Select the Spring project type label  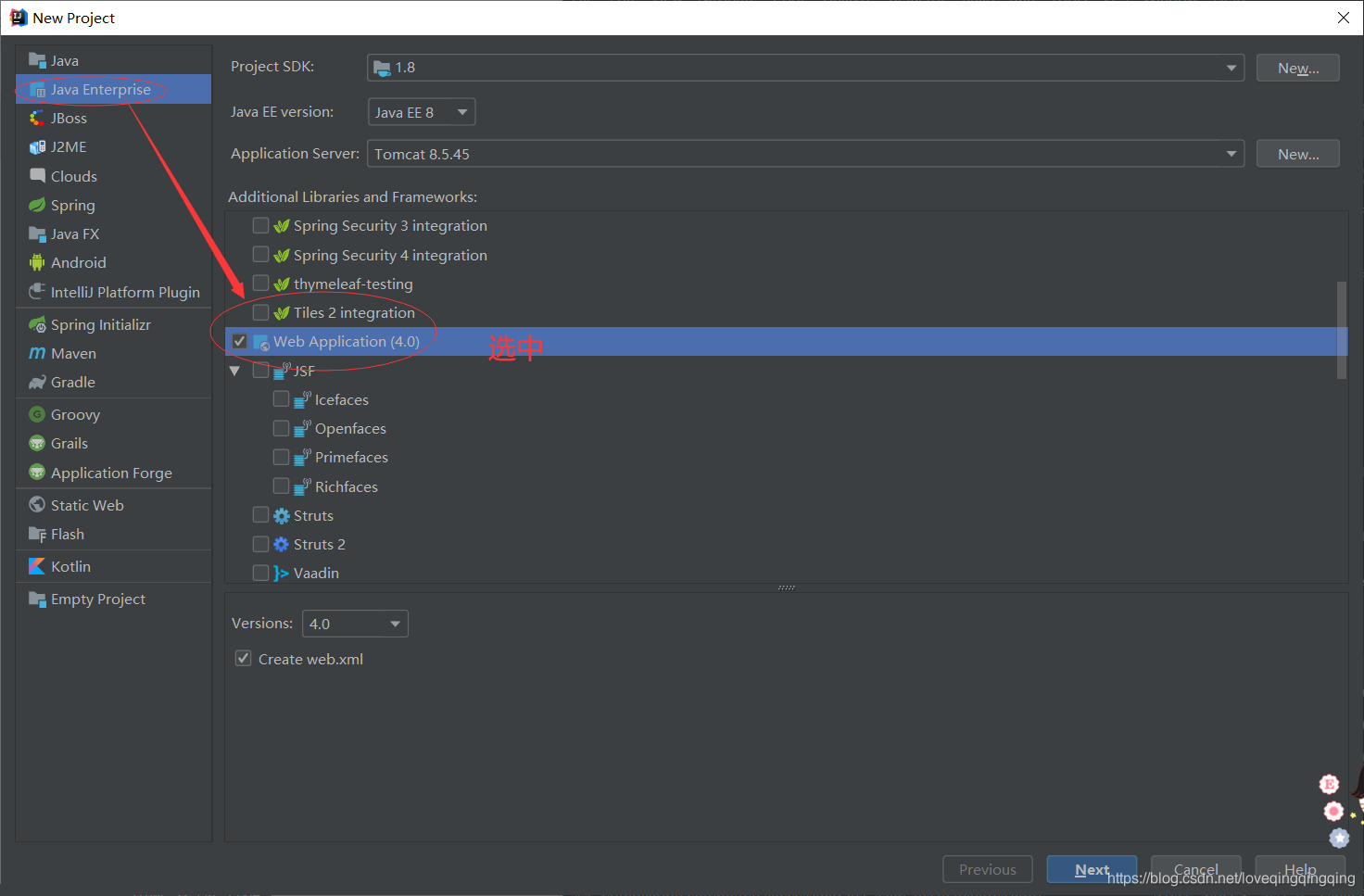(73, 205)
